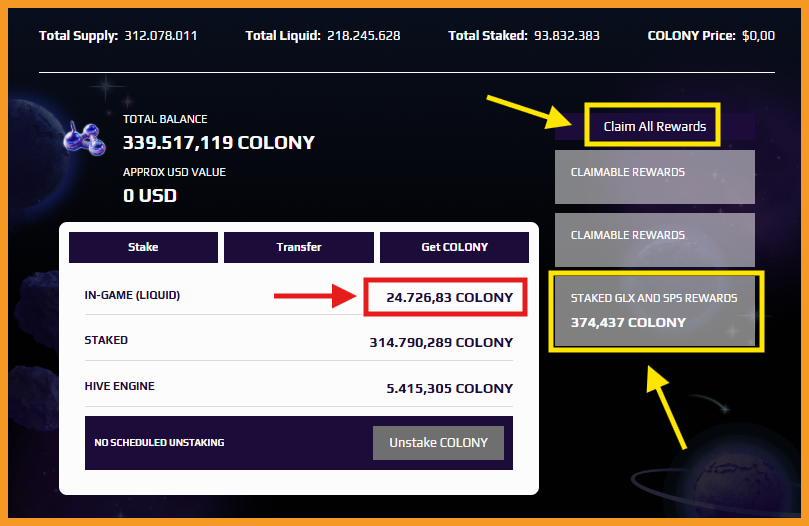The image size is (809, 526).
Task: Click the In-Game (Liquid) row label
Action: [x=132, y=295]
